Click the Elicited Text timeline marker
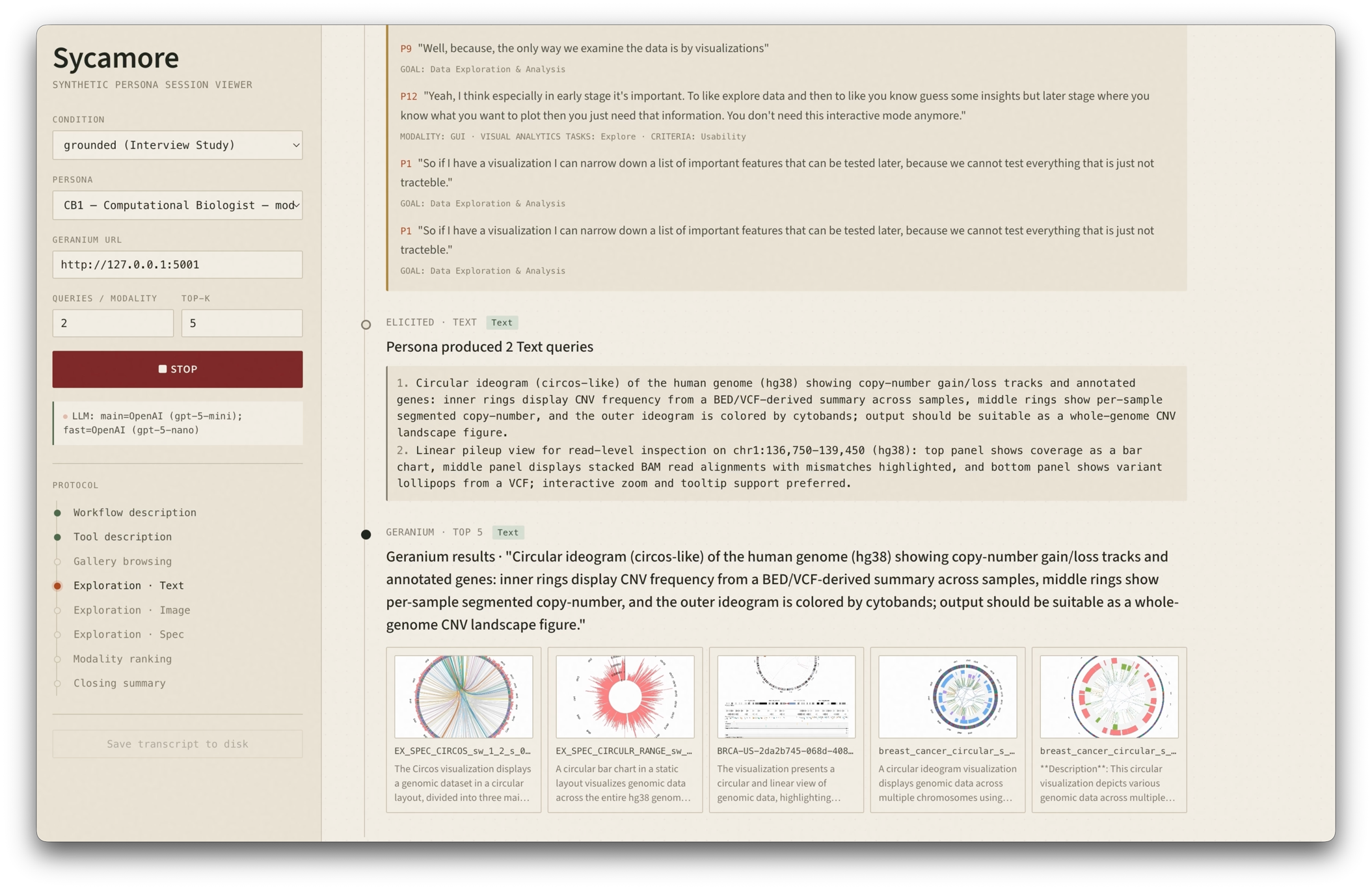1372x890 pixels. point(366,325)
